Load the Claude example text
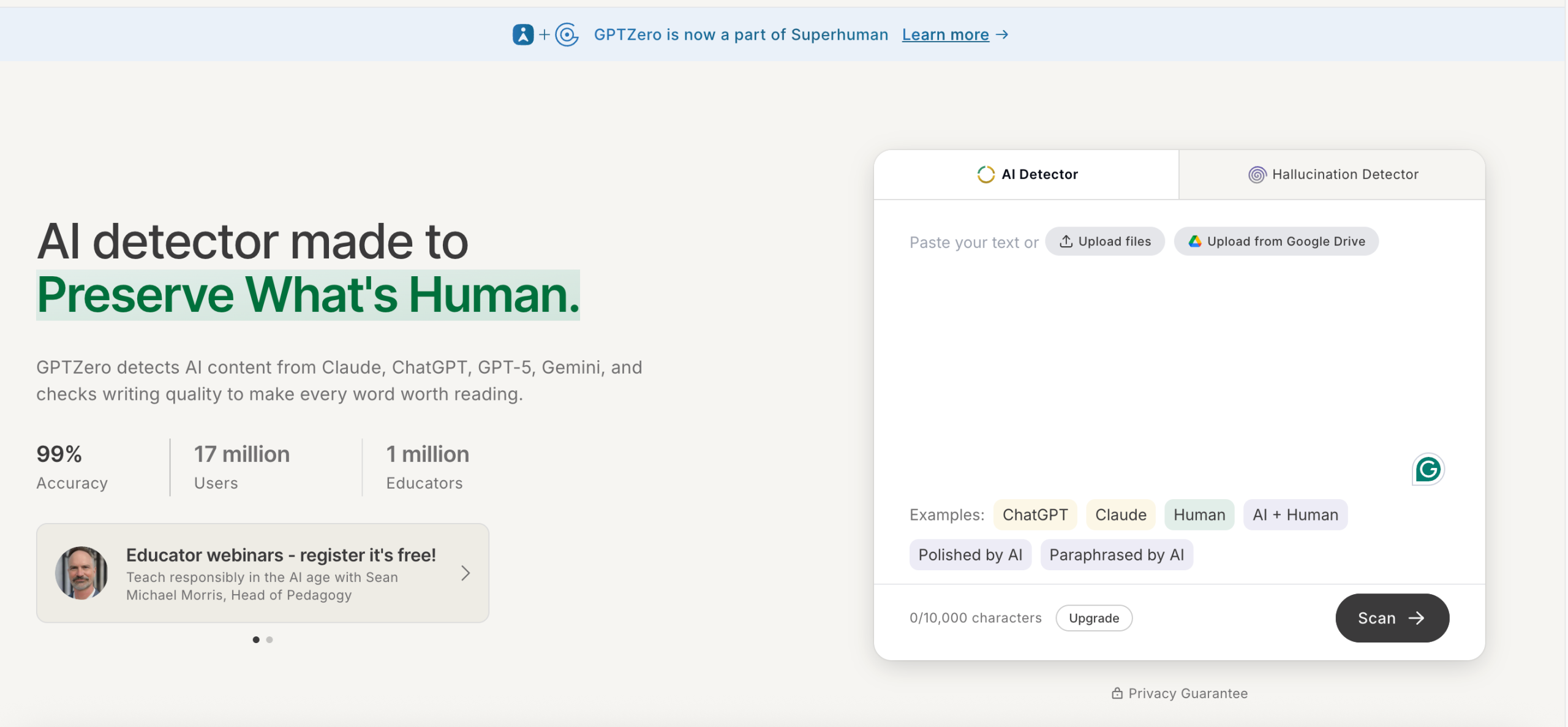This screenshot has width=1568, height=727. [x=1121, y=515]
